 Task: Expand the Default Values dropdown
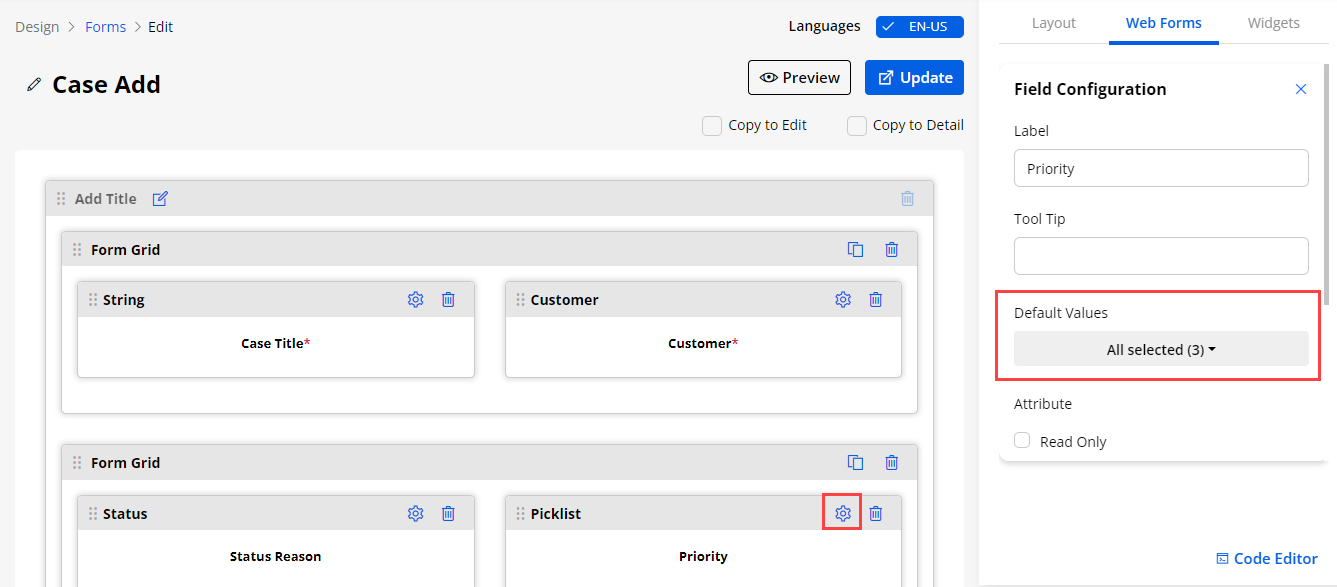pos(1161,349)
